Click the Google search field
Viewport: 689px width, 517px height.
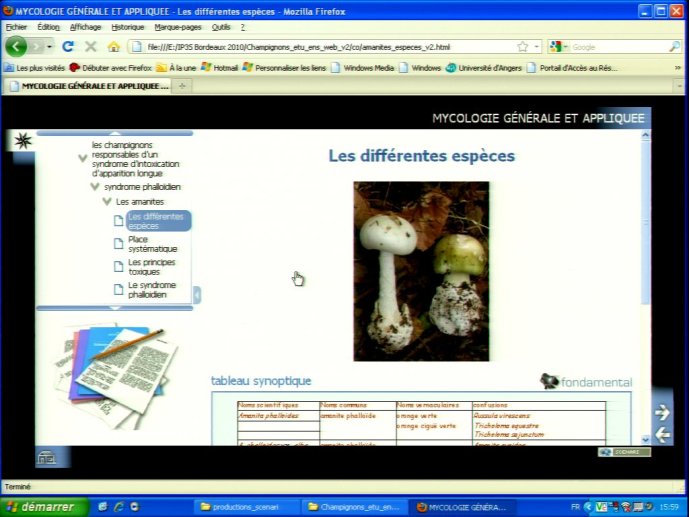point(618,47)
